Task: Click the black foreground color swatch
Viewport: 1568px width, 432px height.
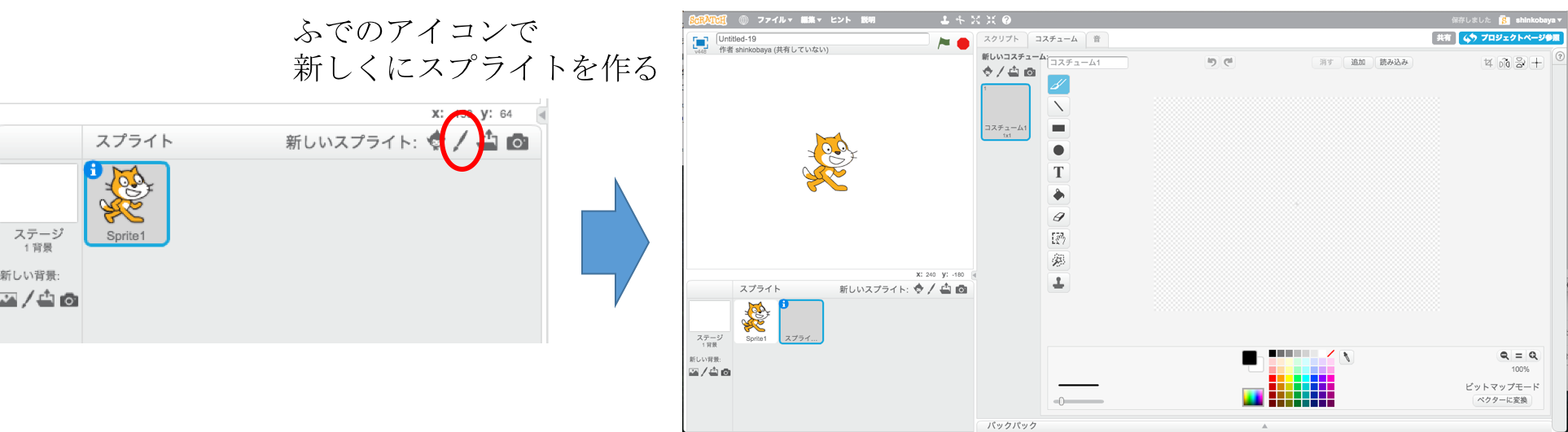Action: coord(1250,358)
